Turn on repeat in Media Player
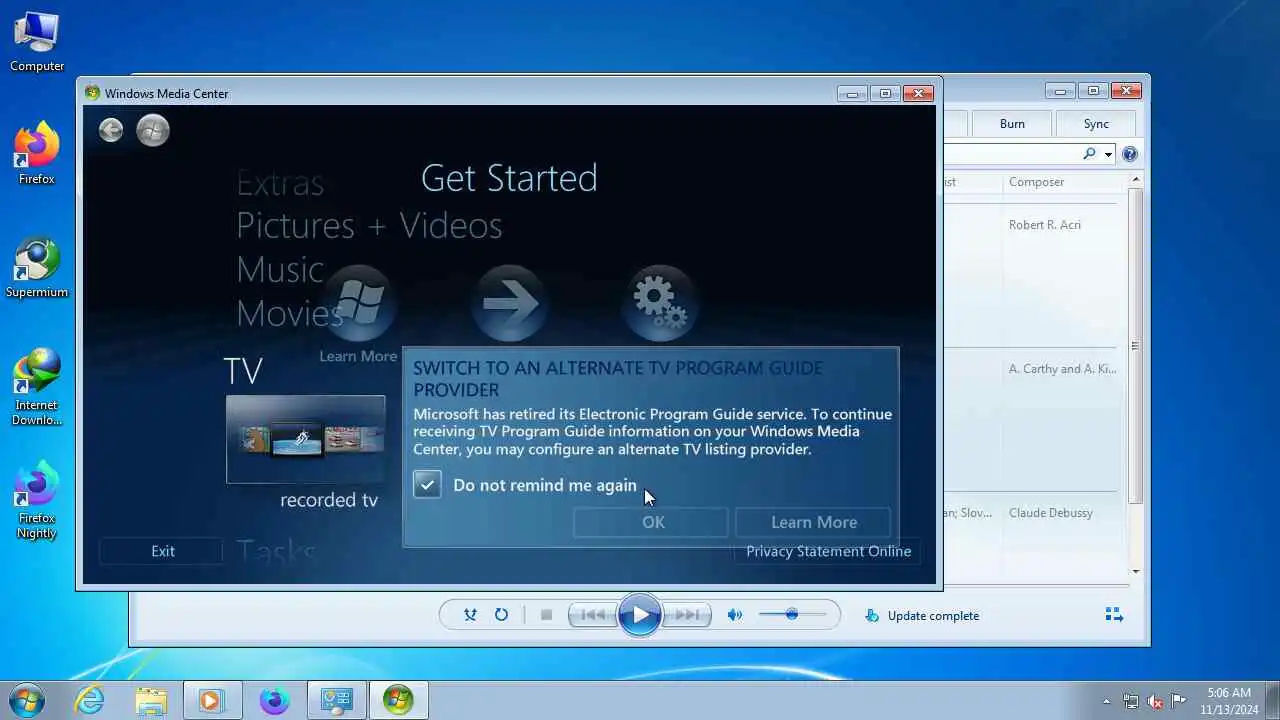1280x720 pixels. (x=501, y=615)
